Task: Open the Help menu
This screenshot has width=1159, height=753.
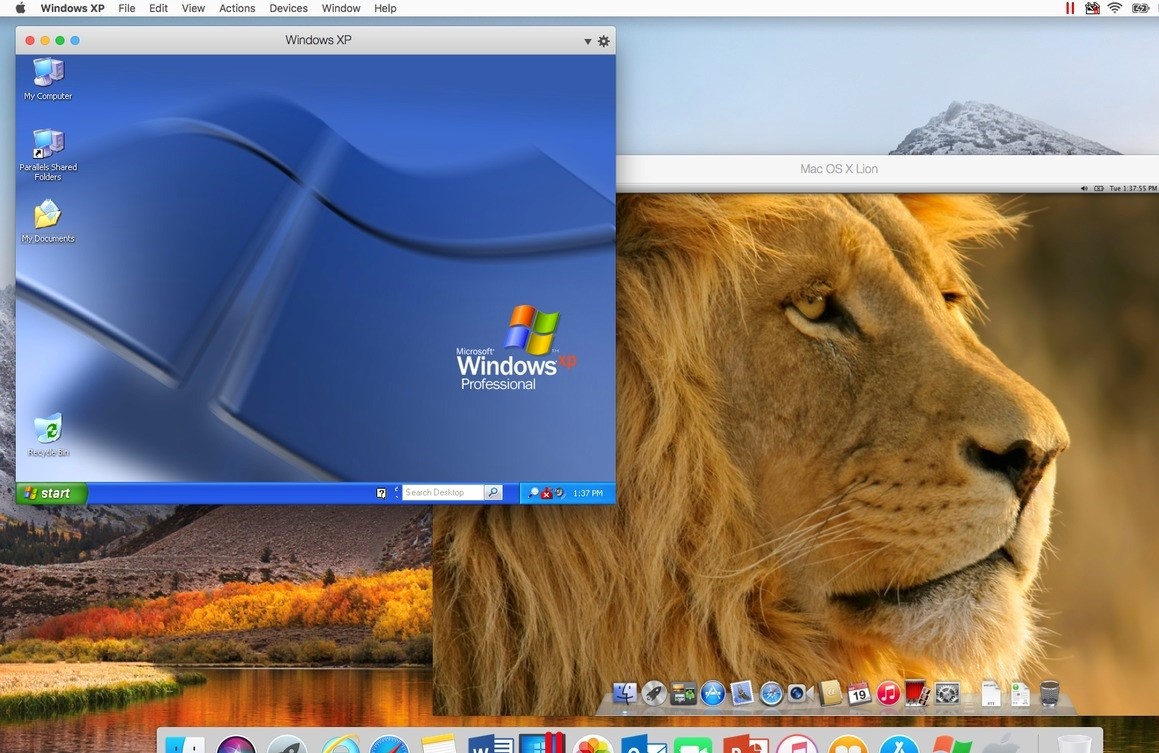Action: click(x=385, y=8)
